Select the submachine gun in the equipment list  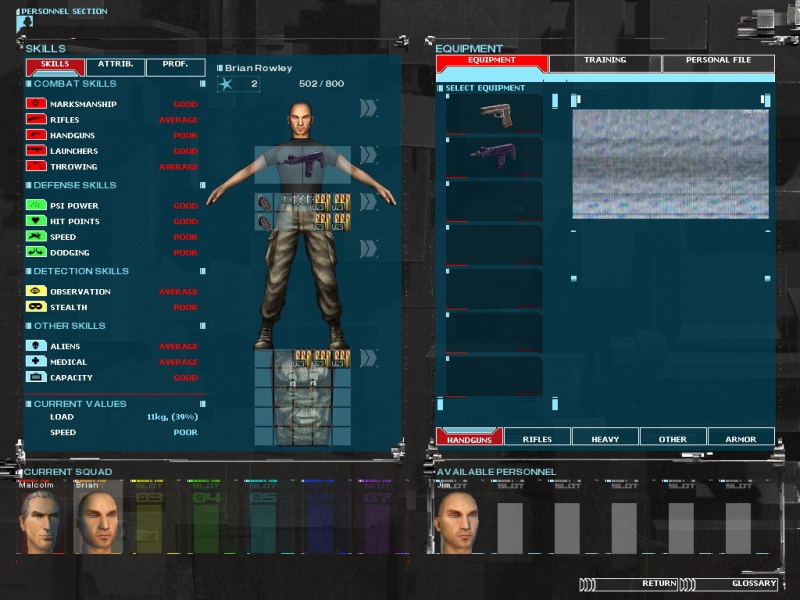(495, 157)
